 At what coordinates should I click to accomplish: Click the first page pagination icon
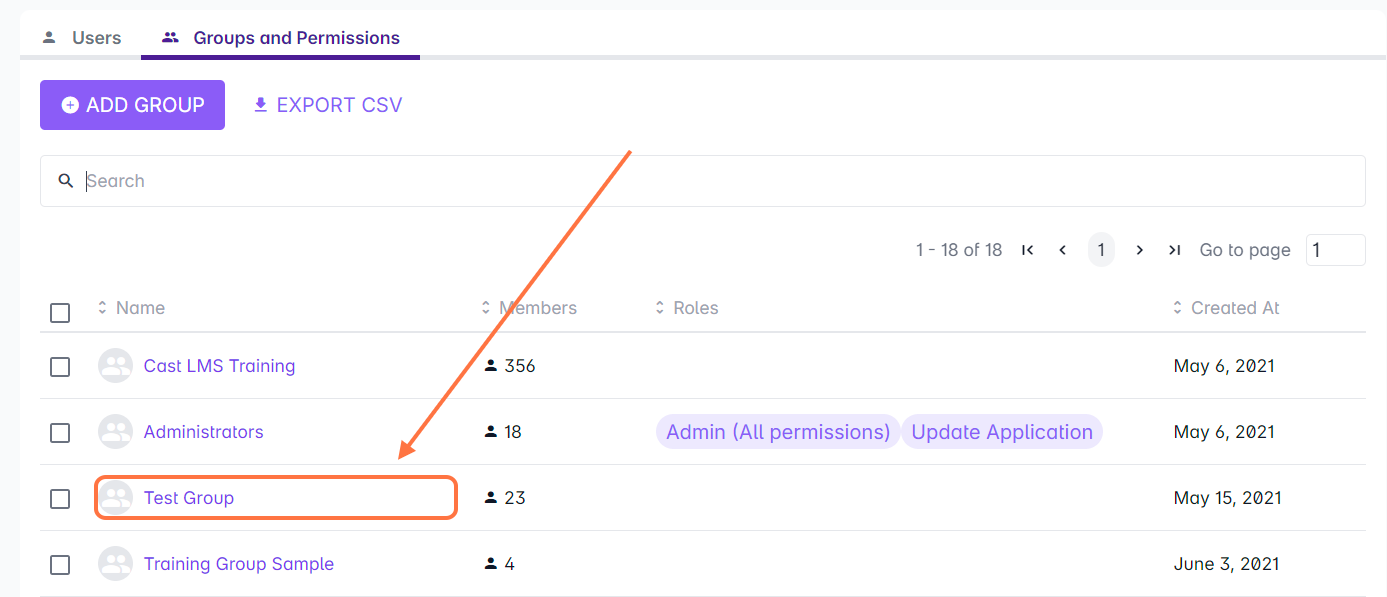[x=1027, y=250]
